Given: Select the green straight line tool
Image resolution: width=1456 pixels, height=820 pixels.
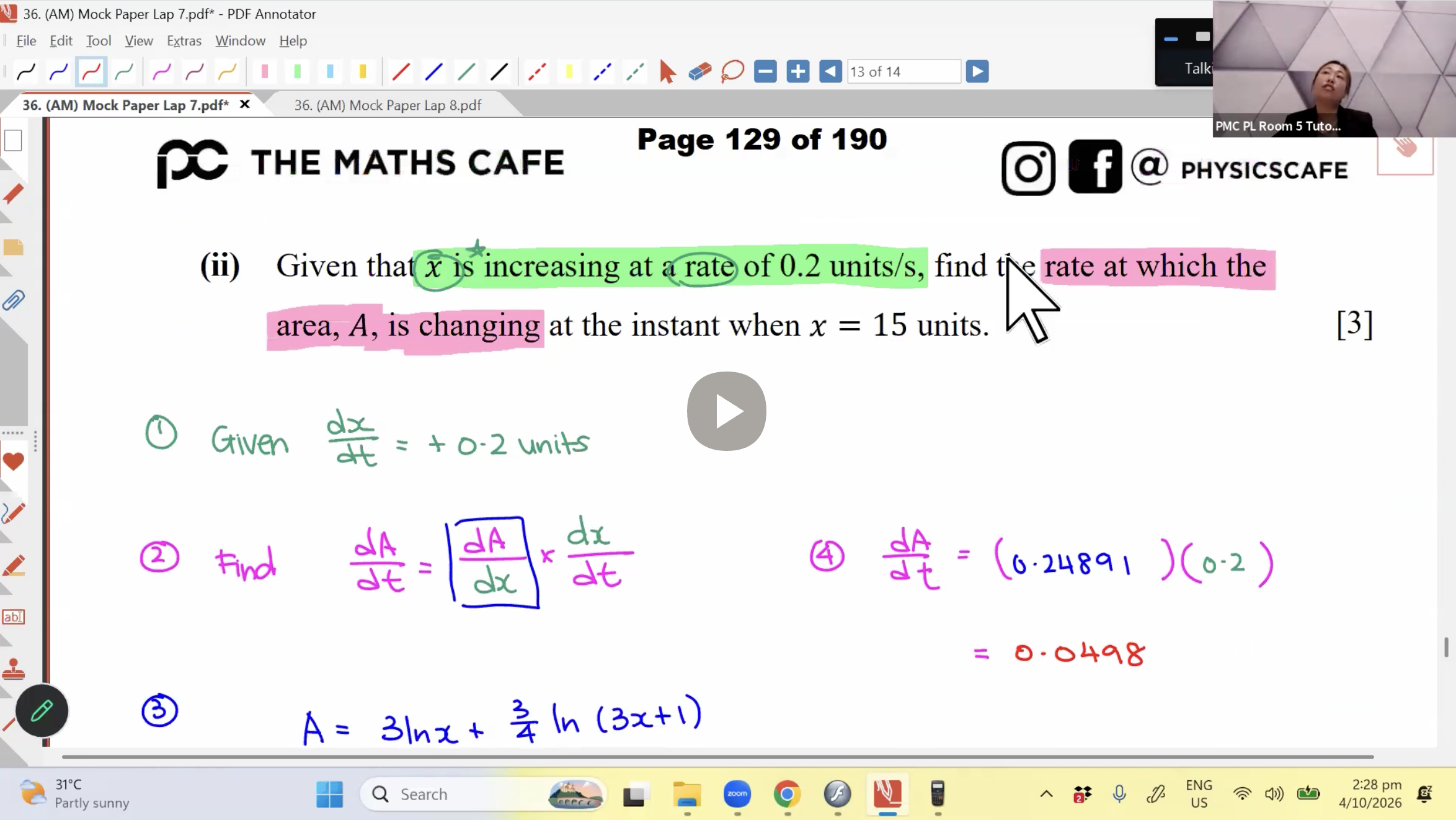Looking at the screenshot, I should [466, 72].
